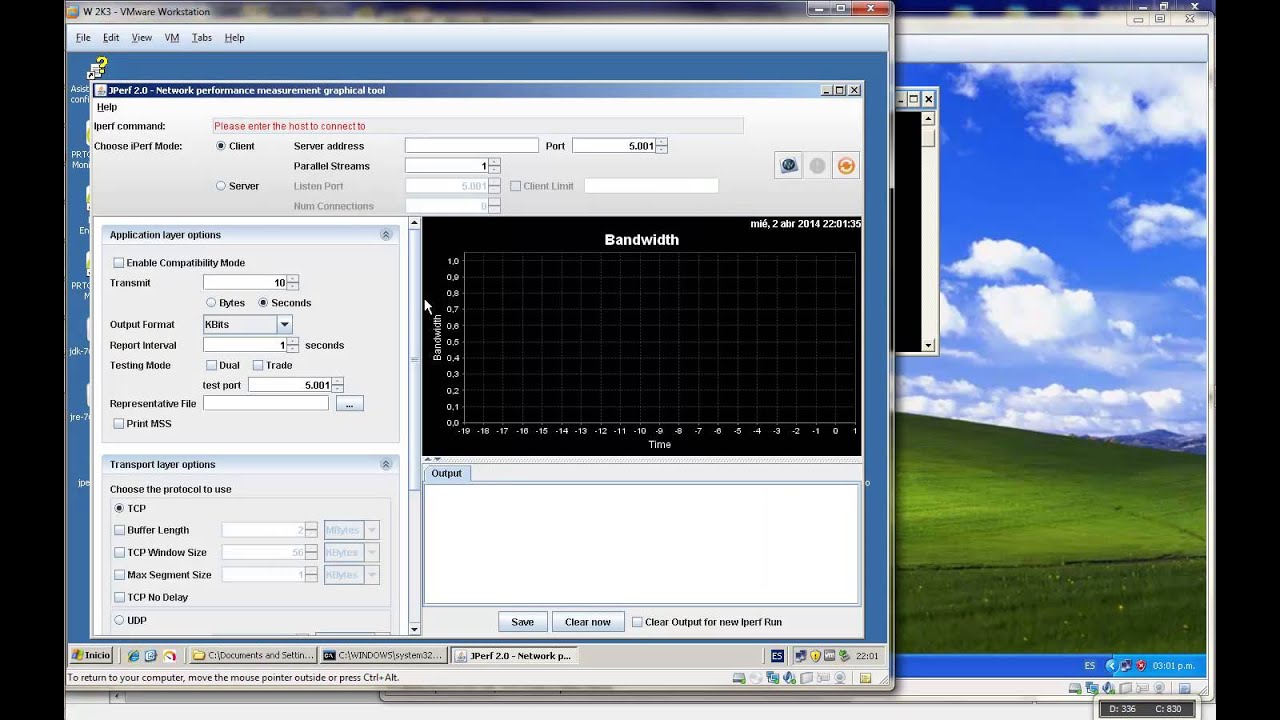
Task: Enable the TCP No Delay checkbox
Action: coord(120,597)
